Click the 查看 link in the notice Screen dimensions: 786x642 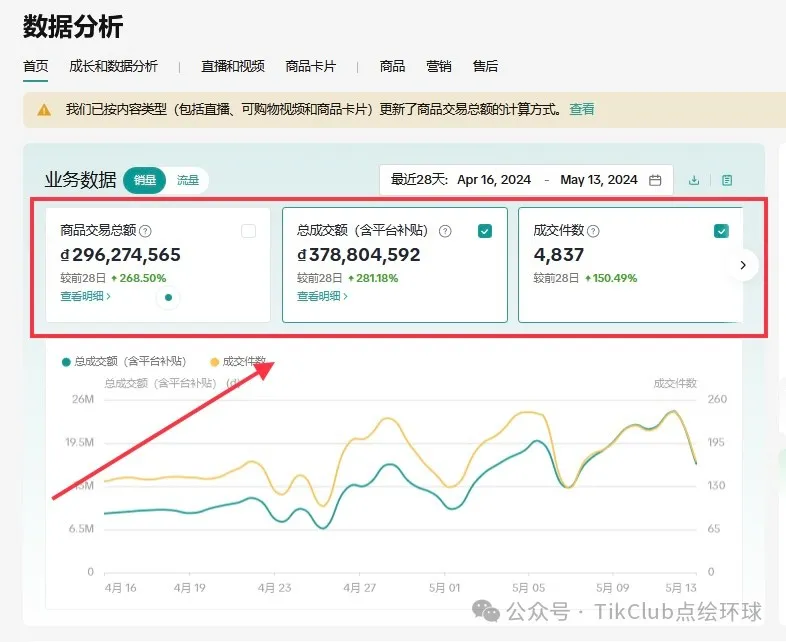tap(582, 110)
